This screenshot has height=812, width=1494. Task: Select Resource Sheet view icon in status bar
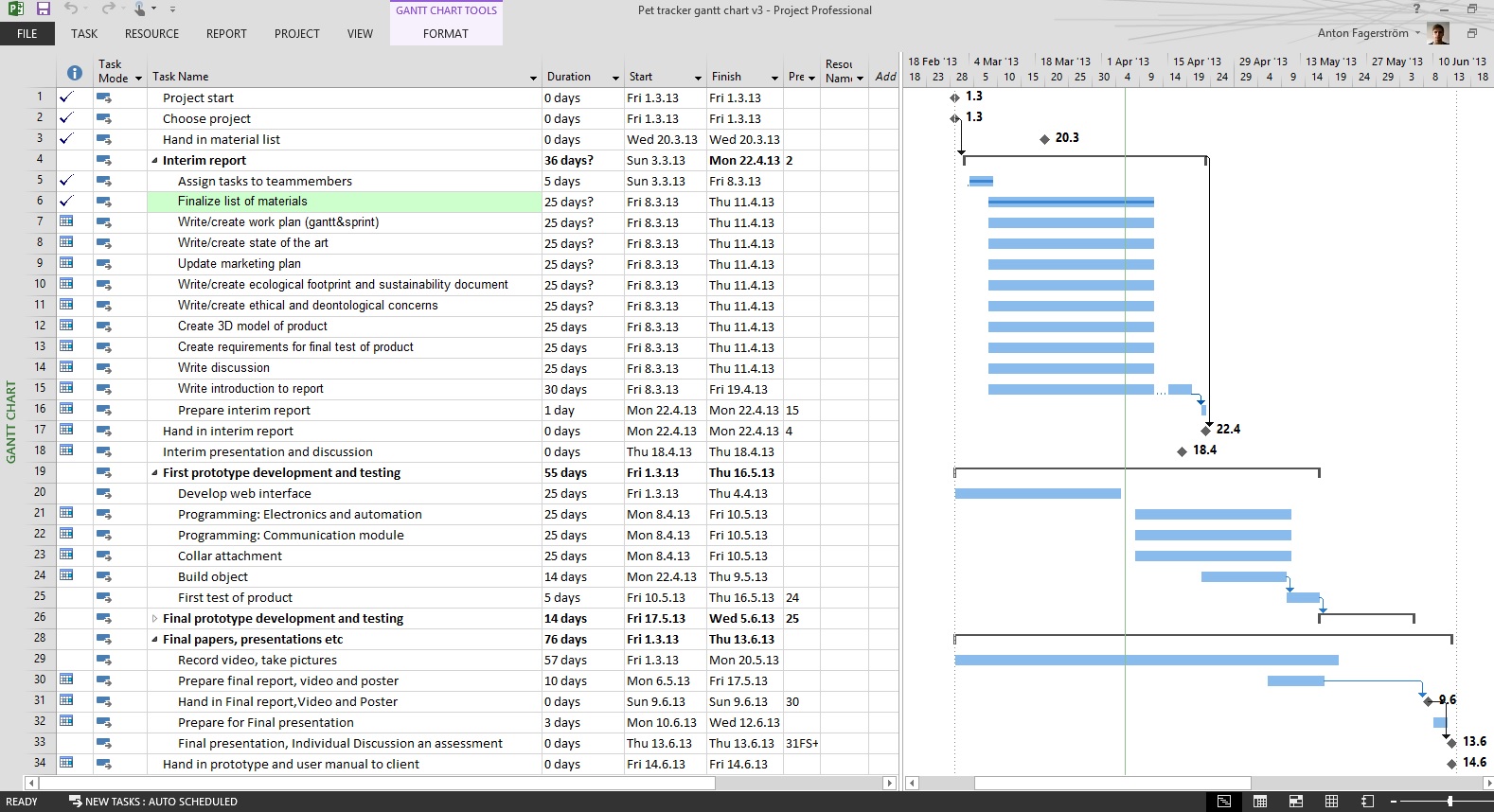pyautogui.click(x=1331, y=802)
